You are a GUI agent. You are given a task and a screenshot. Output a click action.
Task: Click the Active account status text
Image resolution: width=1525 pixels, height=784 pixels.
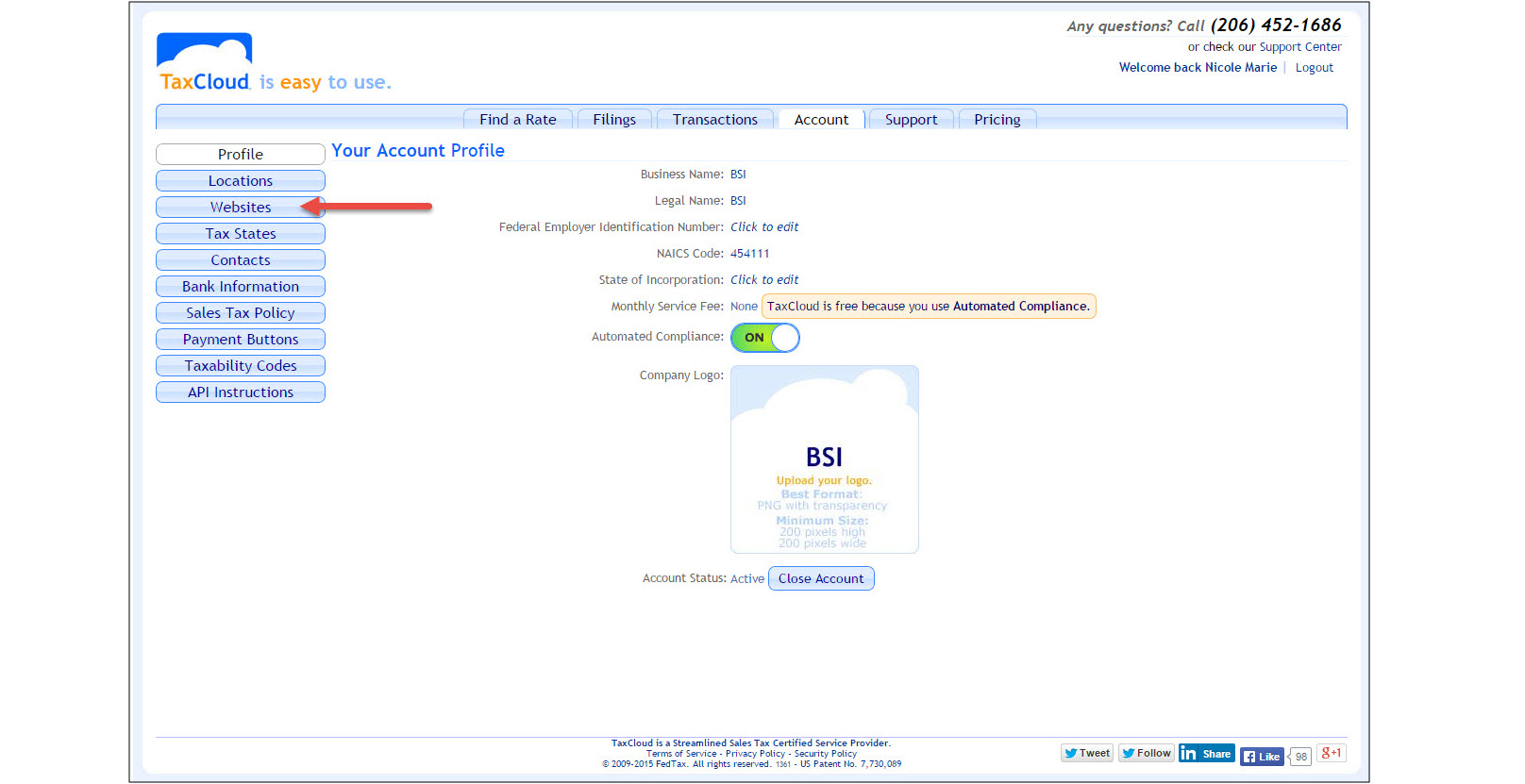[x=747, y=579]
